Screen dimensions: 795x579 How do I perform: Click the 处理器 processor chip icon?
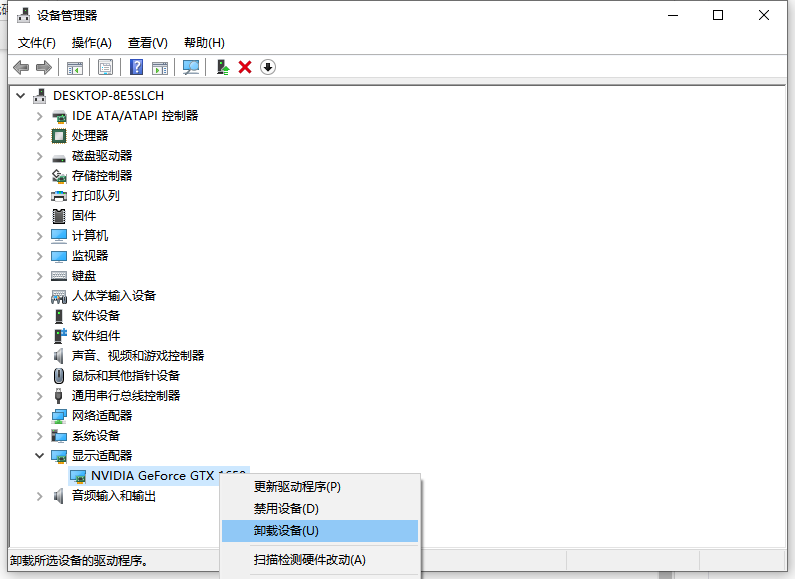[x=59, y=136]
